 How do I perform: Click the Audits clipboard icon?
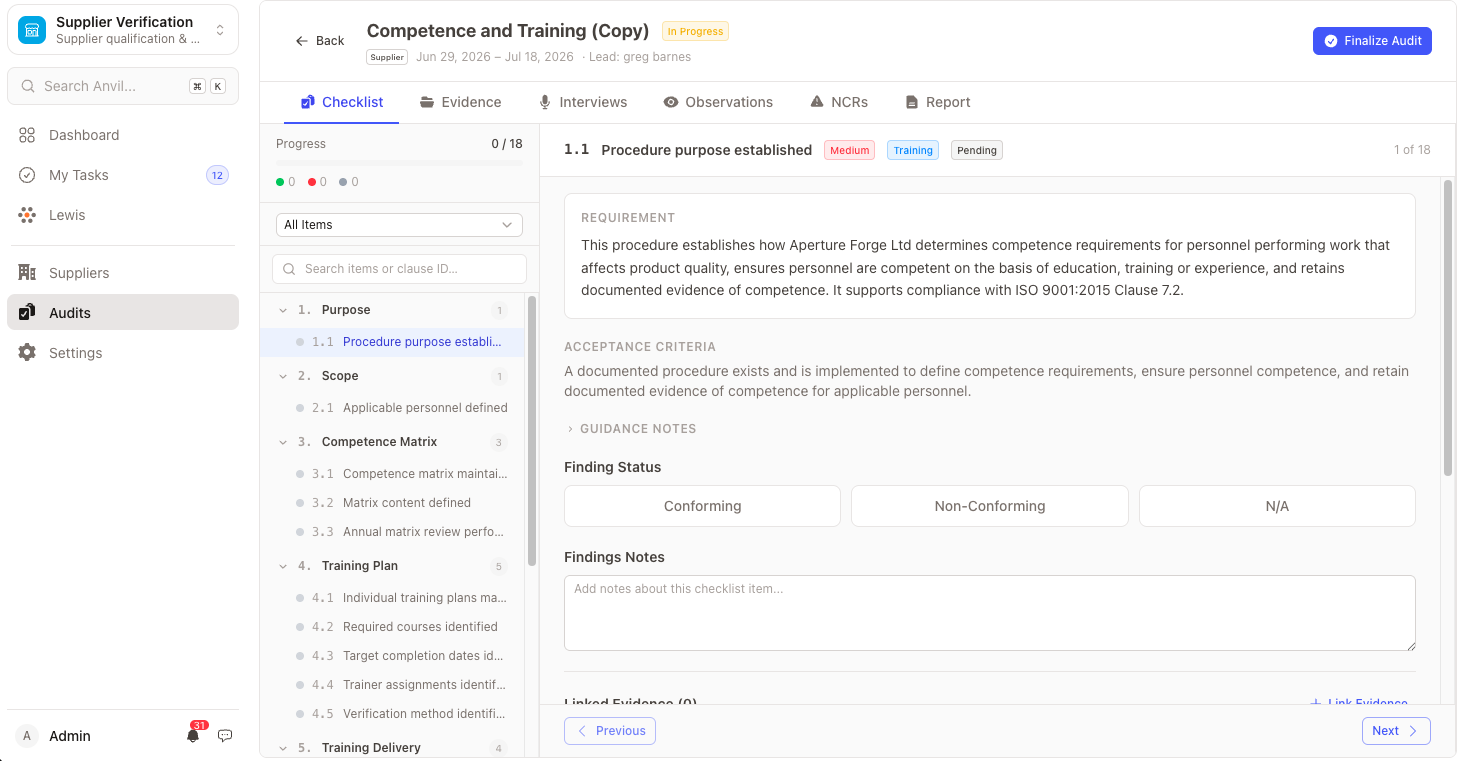(x=27, y=313)
